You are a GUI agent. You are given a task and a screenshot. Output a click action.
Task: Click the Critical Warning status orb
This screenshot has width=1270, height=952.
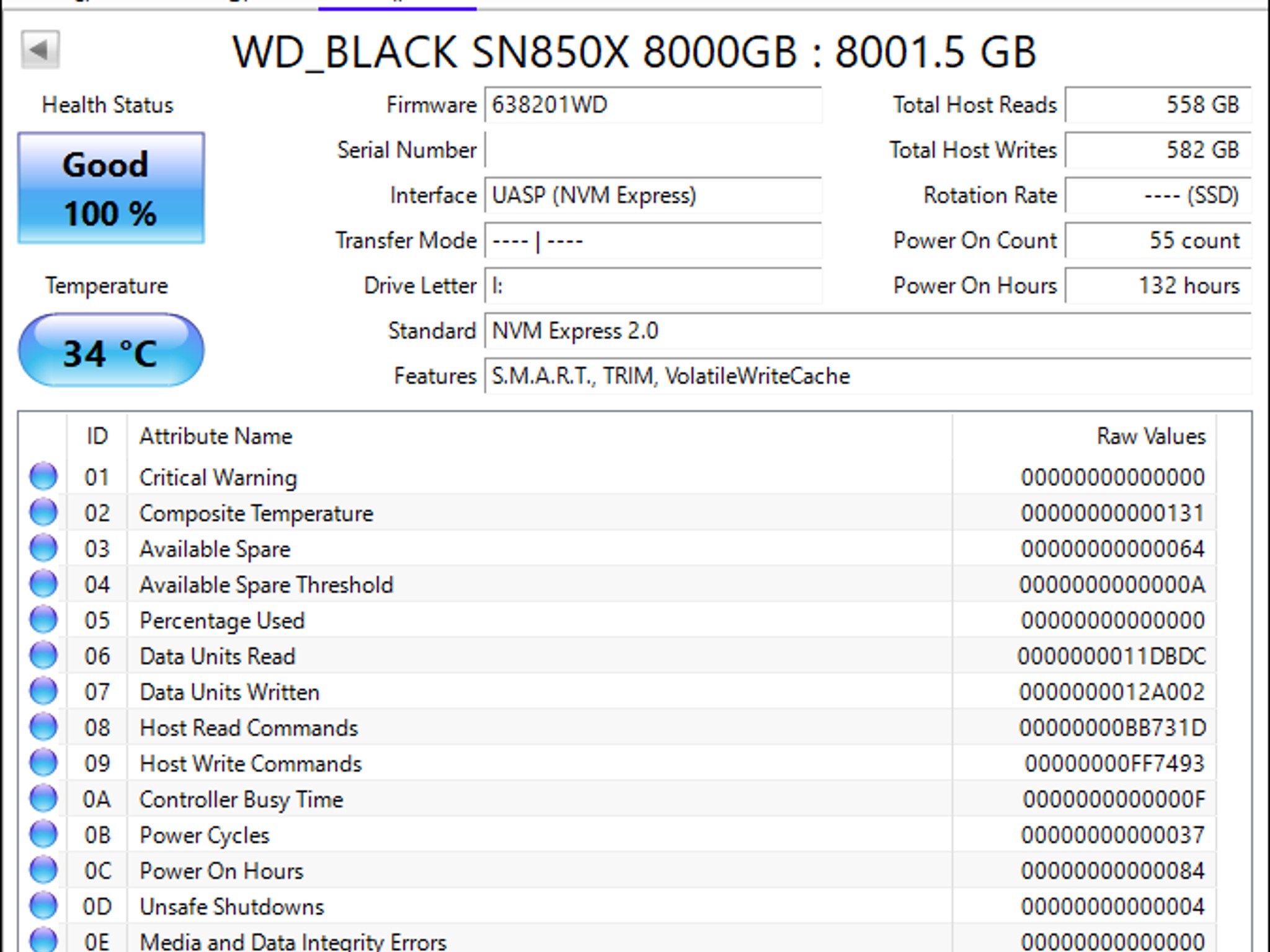[43, 477]
